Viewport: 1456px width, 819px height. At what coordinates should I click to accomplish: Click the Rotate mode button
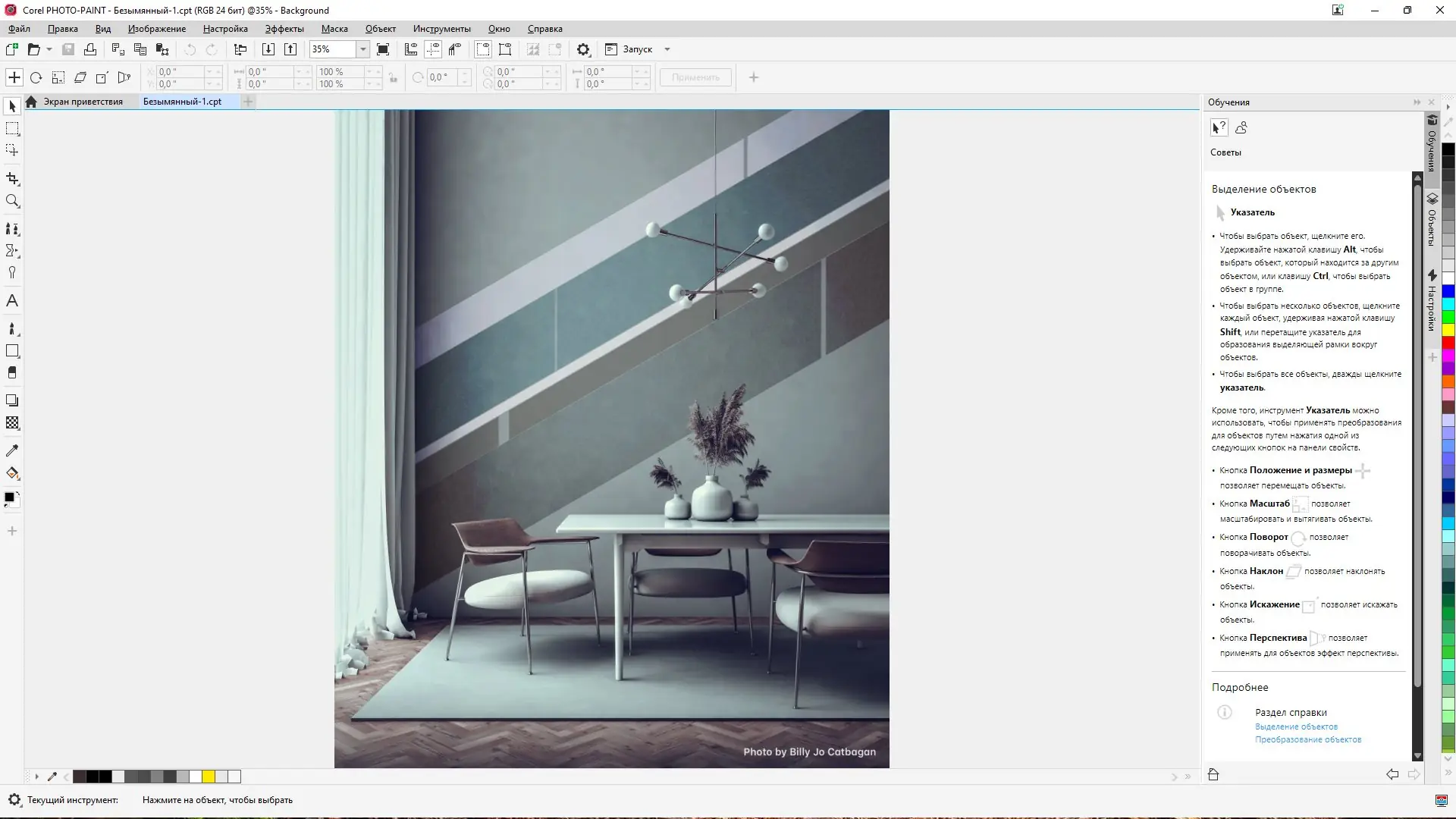point(36,77)
